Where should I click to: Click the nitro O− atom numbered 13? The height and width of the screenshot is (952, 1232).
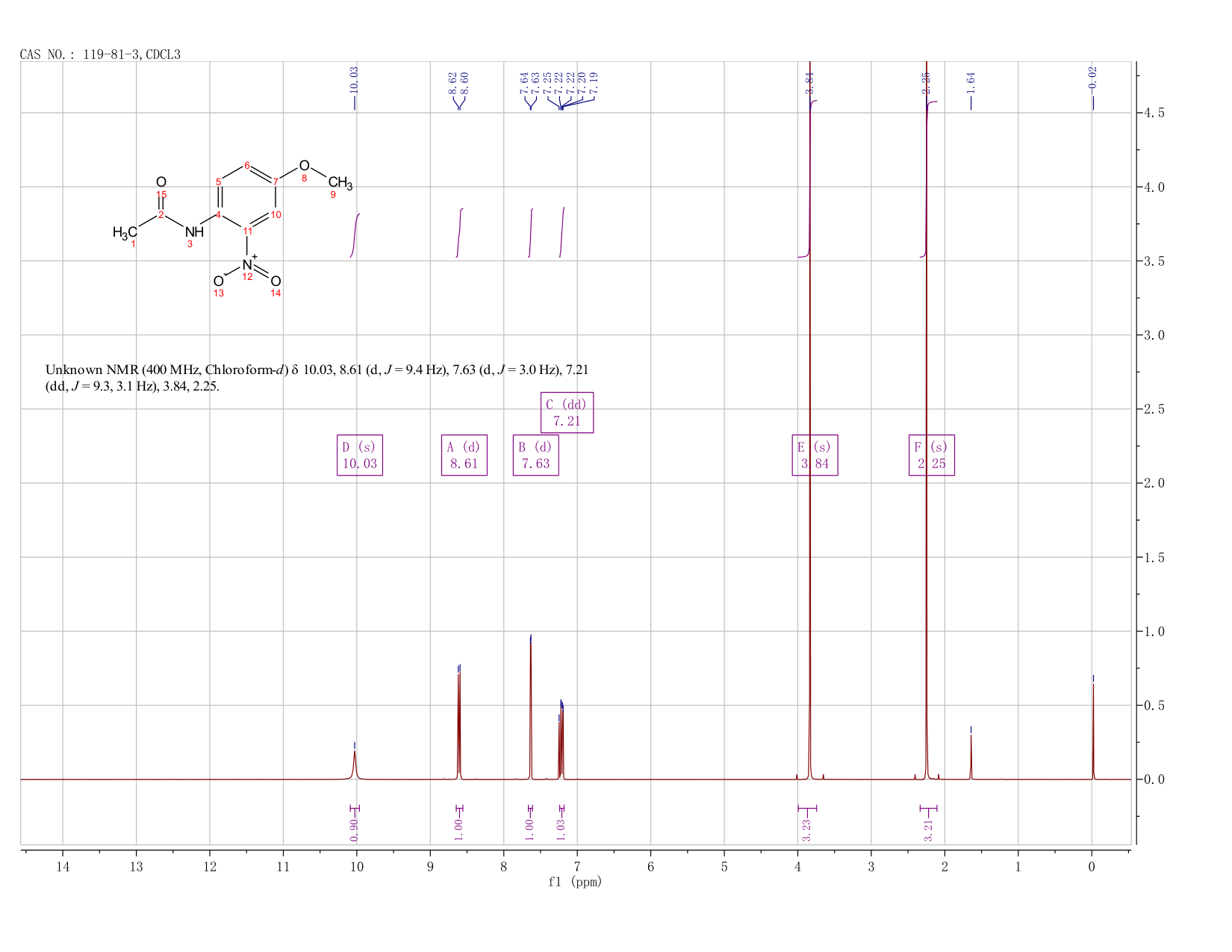[x=219, y=281]
